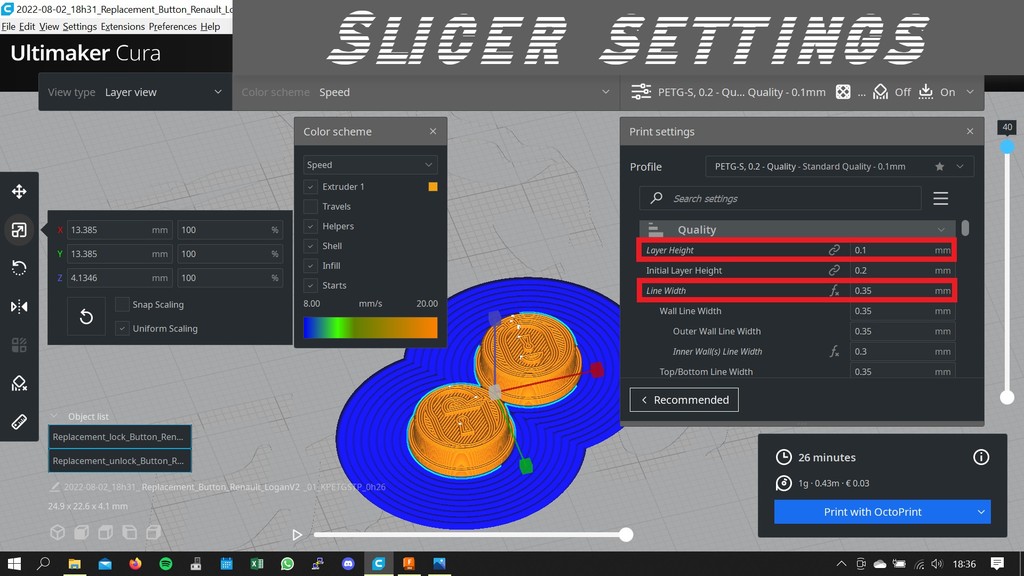Enable Snap Scaling checkbox
The height and width of the screenshot is (576, 1024).
(122, 304)
